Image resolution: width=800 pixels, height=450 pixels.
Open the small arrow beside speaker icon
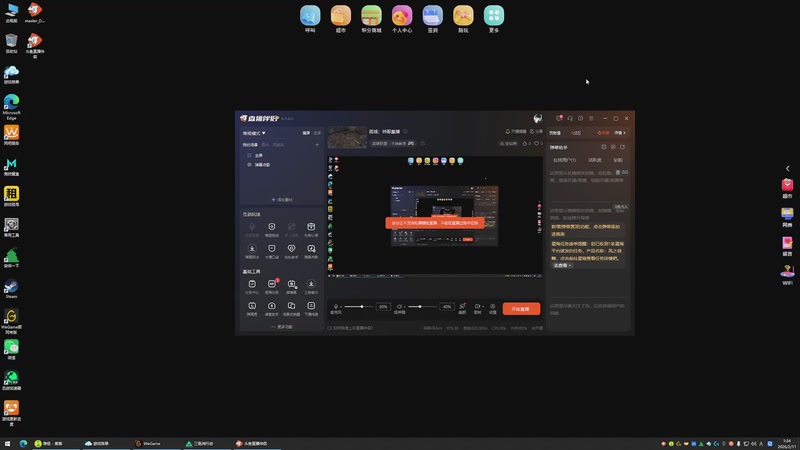coord(405,307)
